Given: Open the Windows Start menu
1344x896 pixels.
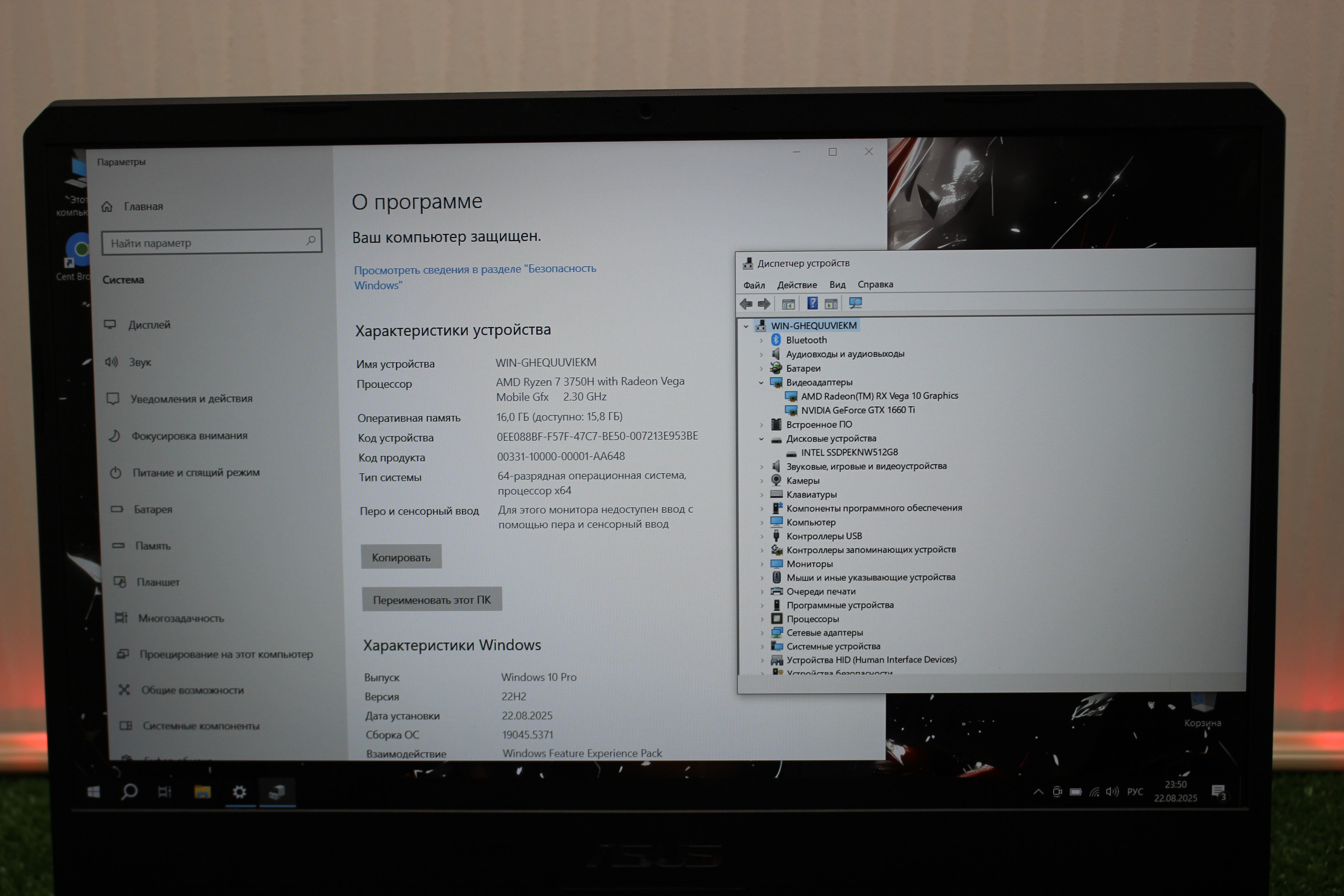Looking at the screenshot, I should [94, 792].
